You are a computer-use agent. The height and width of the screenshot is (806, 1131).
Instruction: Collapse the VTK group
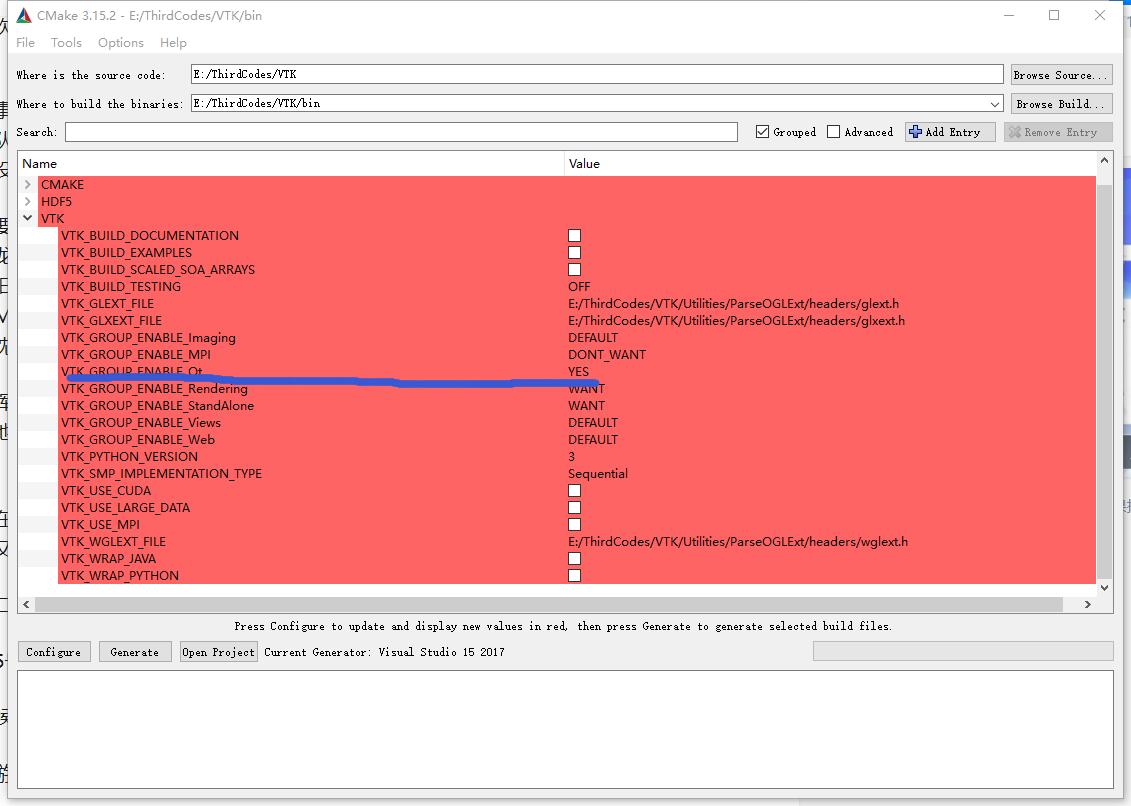(x=27, y=218)
